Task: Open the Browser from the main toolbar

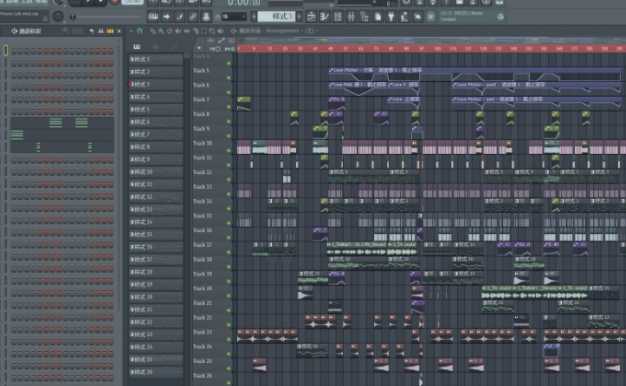Action: click(x=364, y=17)
